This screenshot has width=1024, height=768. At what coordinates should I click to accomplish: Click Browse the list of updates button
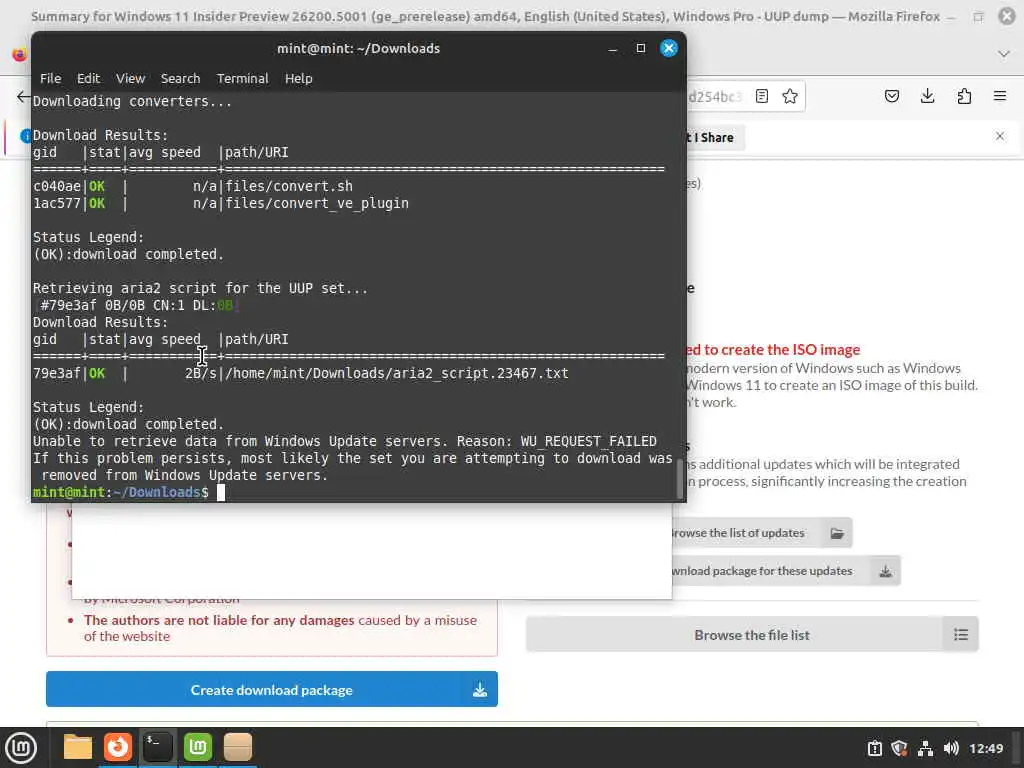(762, 533)
